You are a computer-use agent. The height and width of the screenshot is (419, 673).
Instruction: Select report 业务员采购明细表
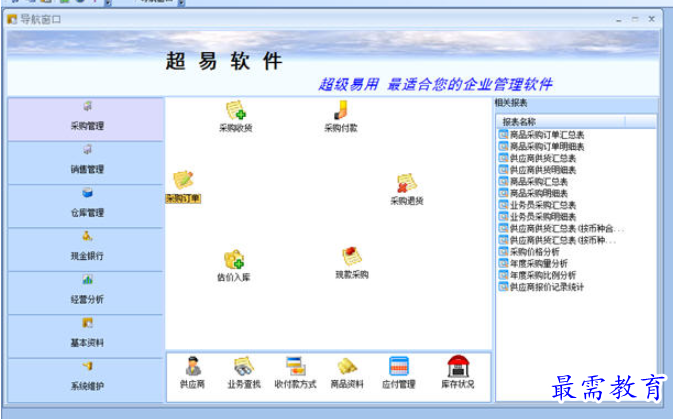coord(537,216)
